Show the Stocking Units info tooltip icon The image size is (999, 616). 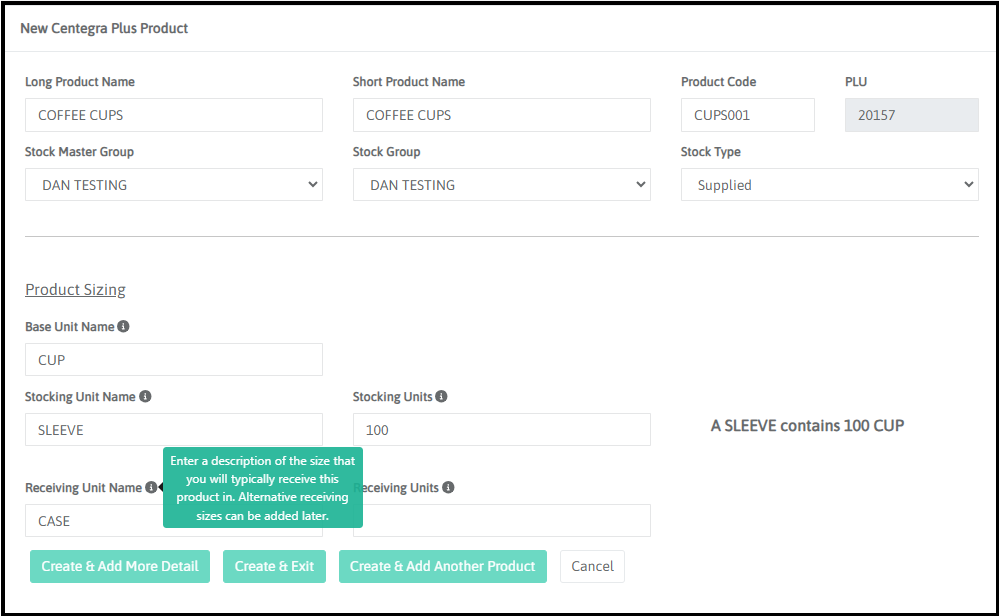(441, 397)
